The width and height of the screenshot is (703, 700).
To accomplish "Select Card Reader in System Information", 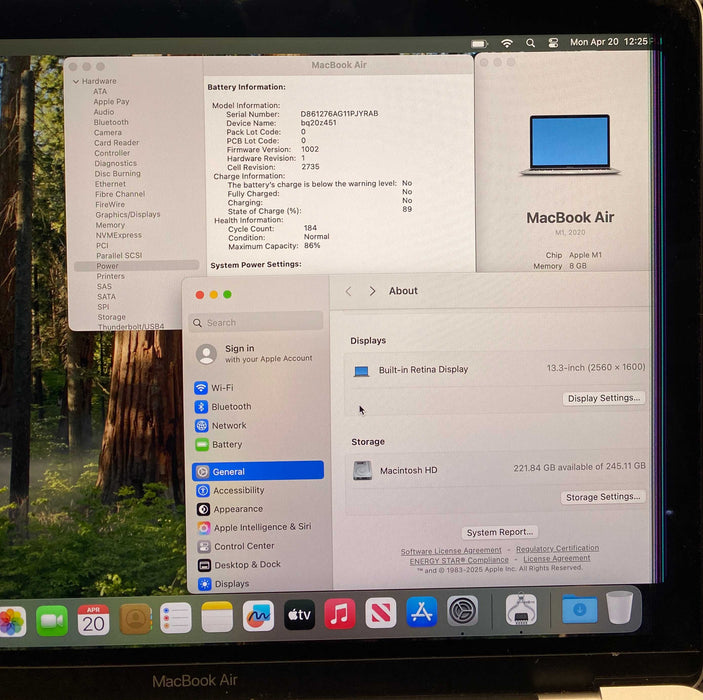I will click(117, 143).
